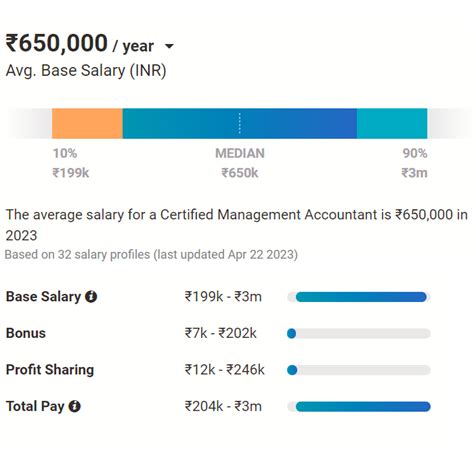This screenshot has height=474, width=474.
Task: Click the Base Salary range bar
Action: (x=361, y=297)
